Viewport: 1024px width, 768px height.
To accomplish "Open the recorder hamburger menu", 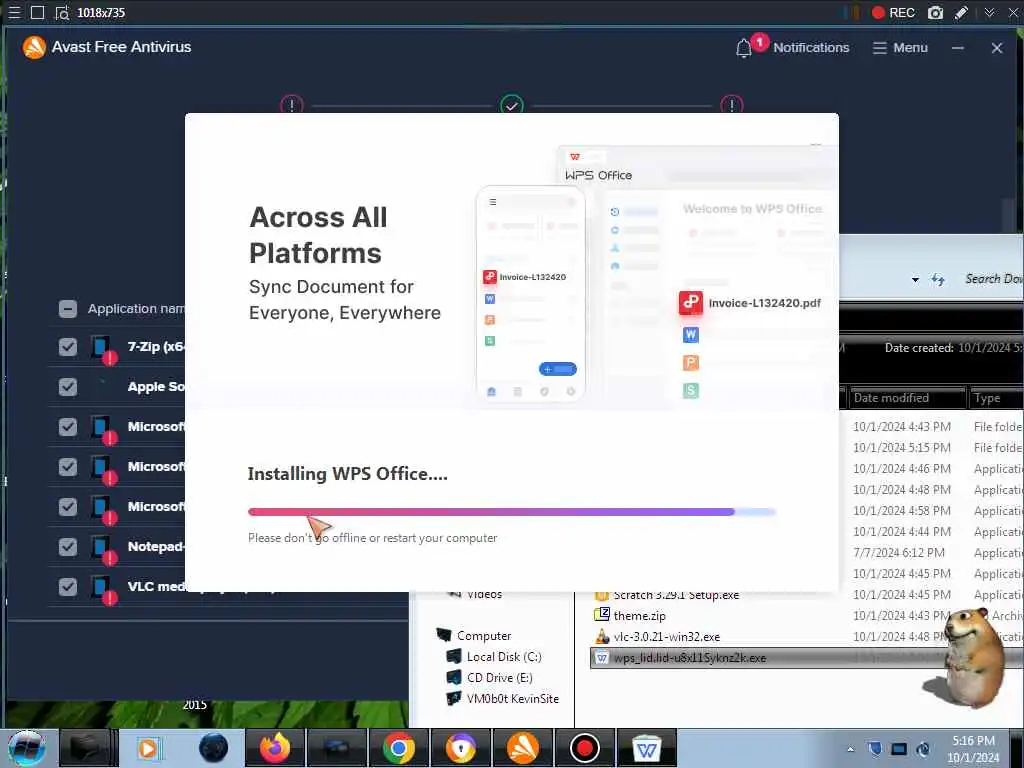I will [x=14, y=12].
